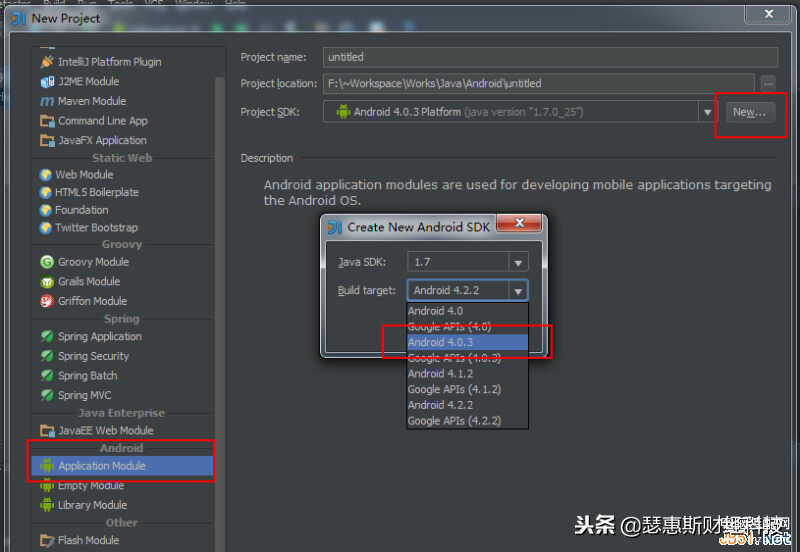Pick Android 4.0.3 build target
The width and height of the screenshot is (800, 552).
(467, 342)
